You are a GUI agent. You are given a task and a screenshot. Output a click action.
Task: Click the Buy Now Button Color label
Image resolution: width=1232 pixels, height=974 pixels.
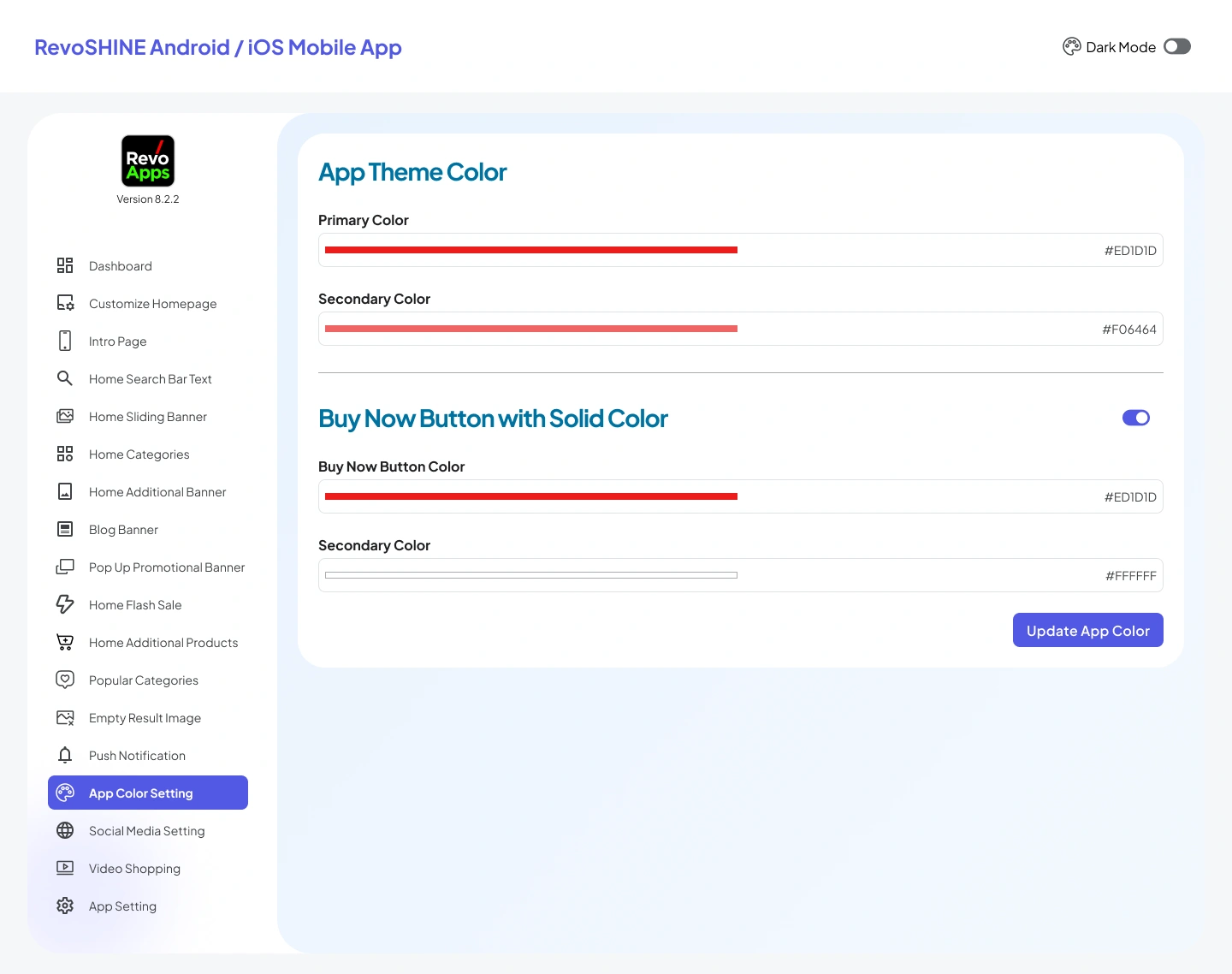[391, 466]
